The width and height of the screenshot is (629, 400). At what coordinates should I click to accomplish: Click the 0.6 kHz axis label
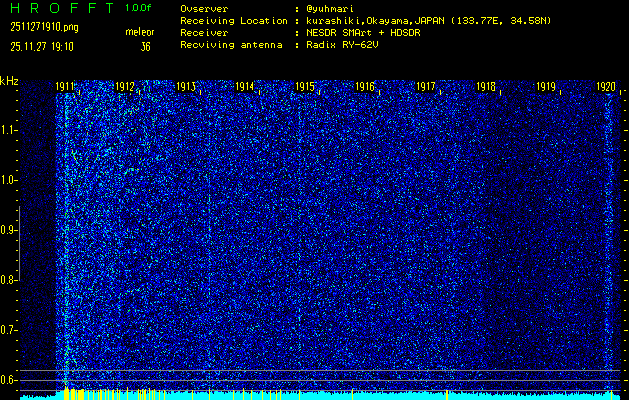pos(7,380)
